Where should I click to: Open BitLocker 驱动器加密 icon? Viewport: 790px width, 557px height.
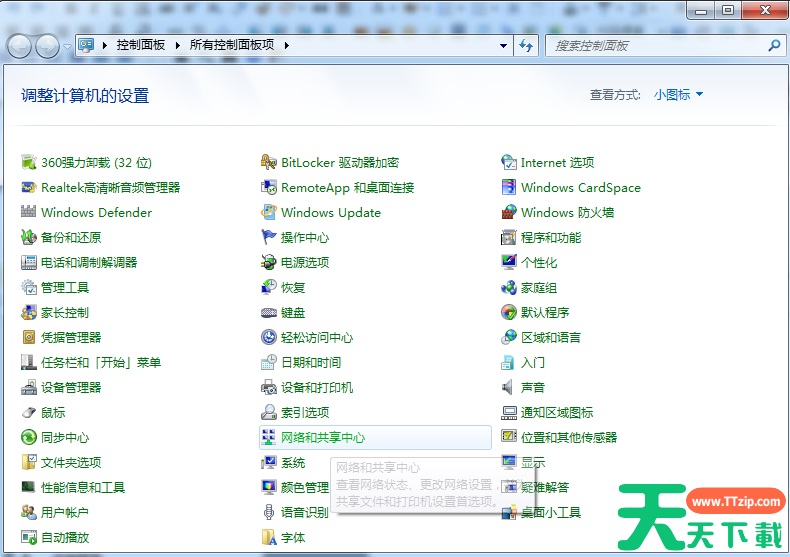269,163
